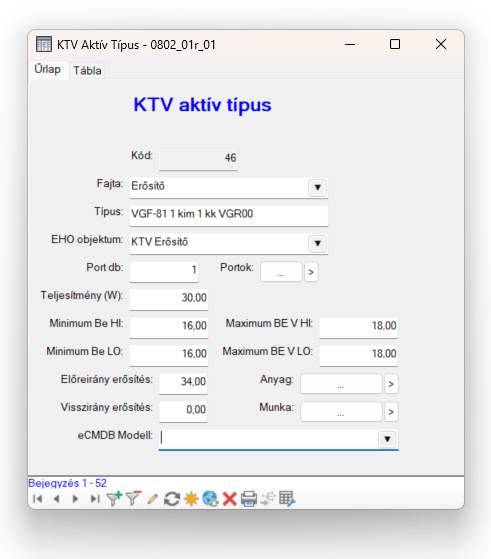491x559 pixels.
Task: Delete record with red X icon
Action: point(230,499)
